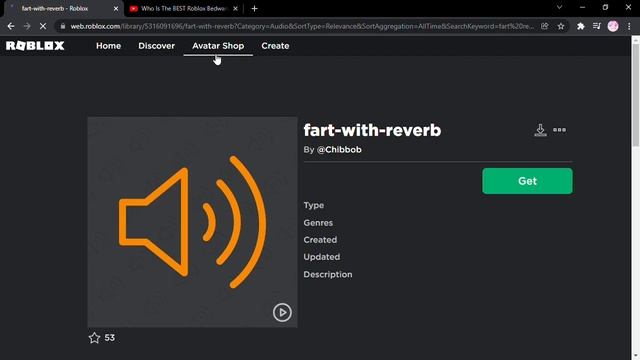Click the address bar URL
The image size is (640, 360).
(x=302, y=26)
